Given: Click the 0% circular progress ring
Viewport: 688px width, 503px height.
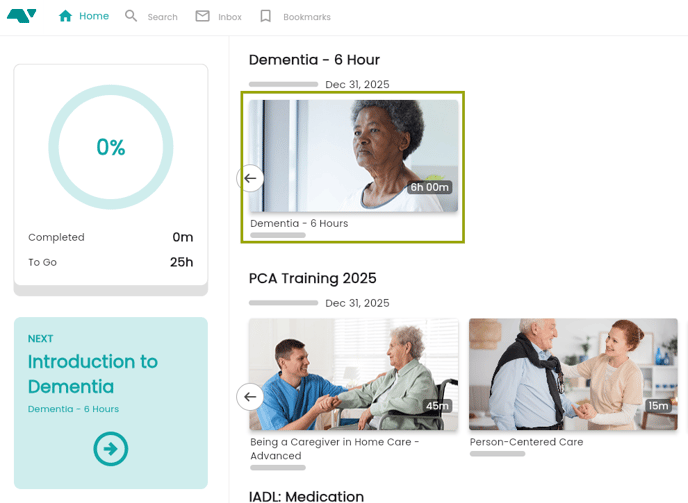Looking at the screenshot, I should point(111,147).
